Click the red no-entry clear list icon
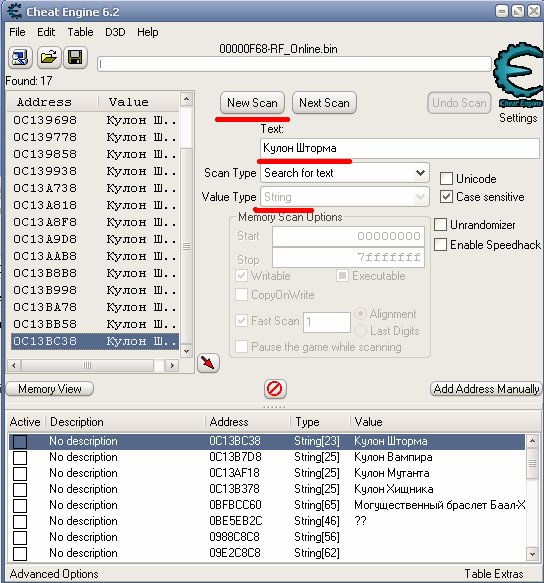This screenshot has height=583, width=544. click(275, 389)
